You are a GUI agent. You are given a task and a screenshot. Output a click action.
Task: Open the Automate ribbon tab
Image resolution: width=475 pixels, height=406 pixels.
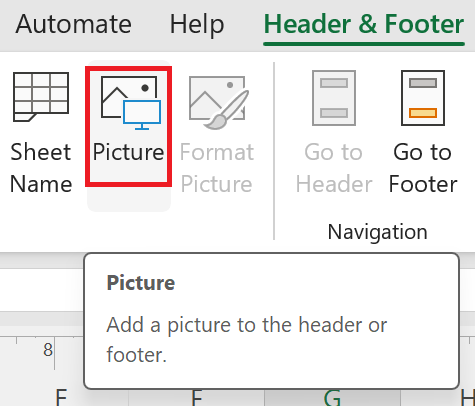(73, 24)
